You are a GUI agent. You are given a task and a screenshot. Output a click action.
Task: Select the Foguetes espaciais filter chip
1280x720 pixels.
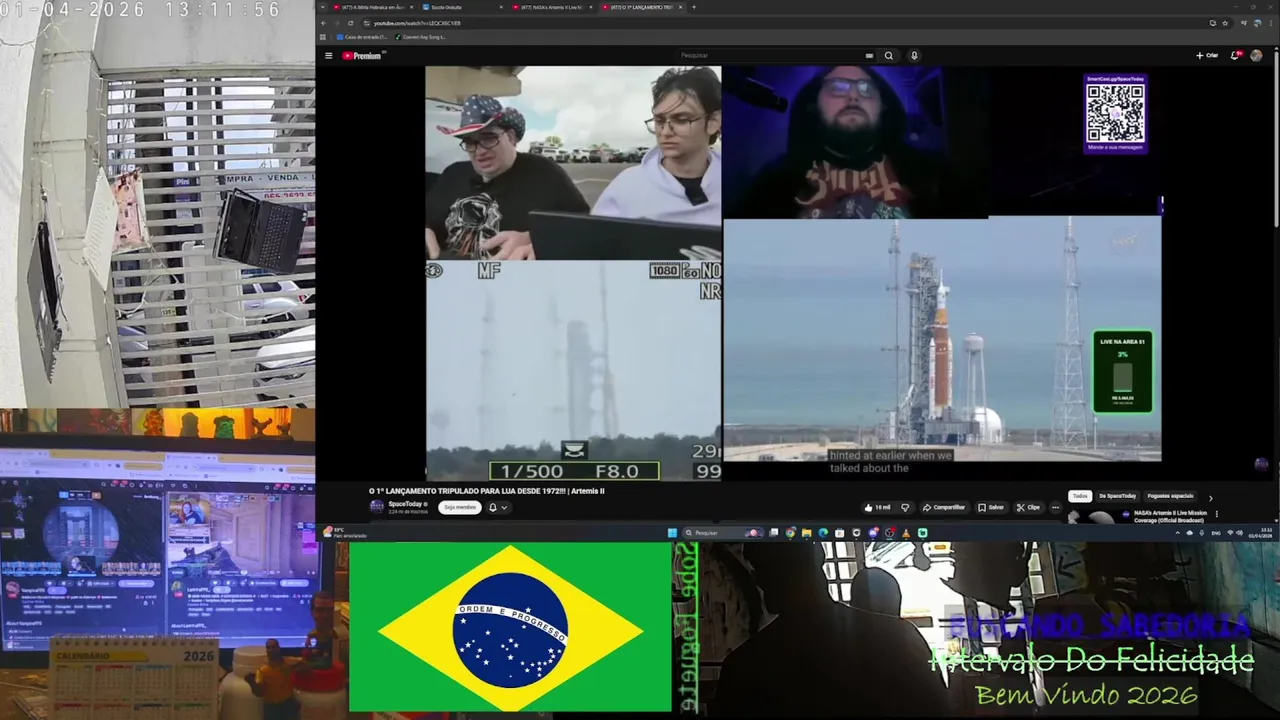click(1170, 496)
